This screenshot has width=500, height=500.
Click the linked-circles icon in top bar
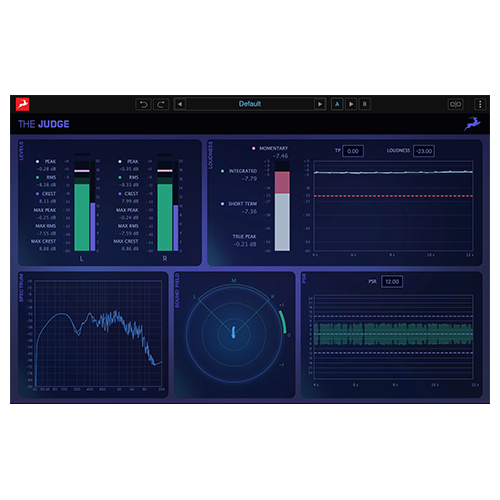coord(455,104)
